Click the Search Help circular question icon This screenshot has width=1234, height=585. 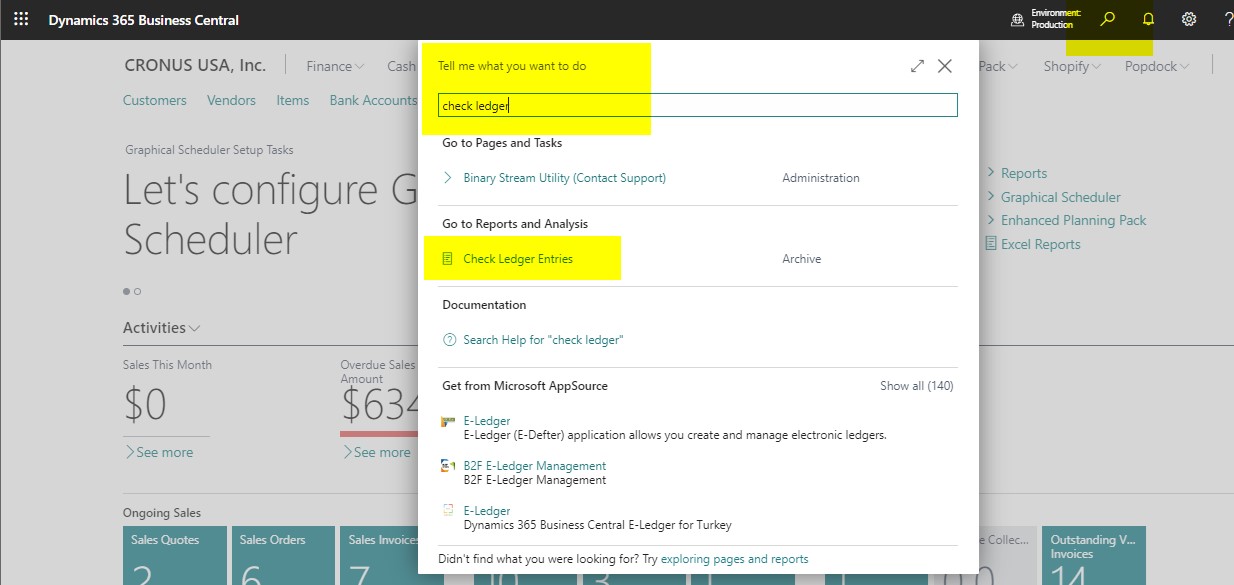coord(448,339)
